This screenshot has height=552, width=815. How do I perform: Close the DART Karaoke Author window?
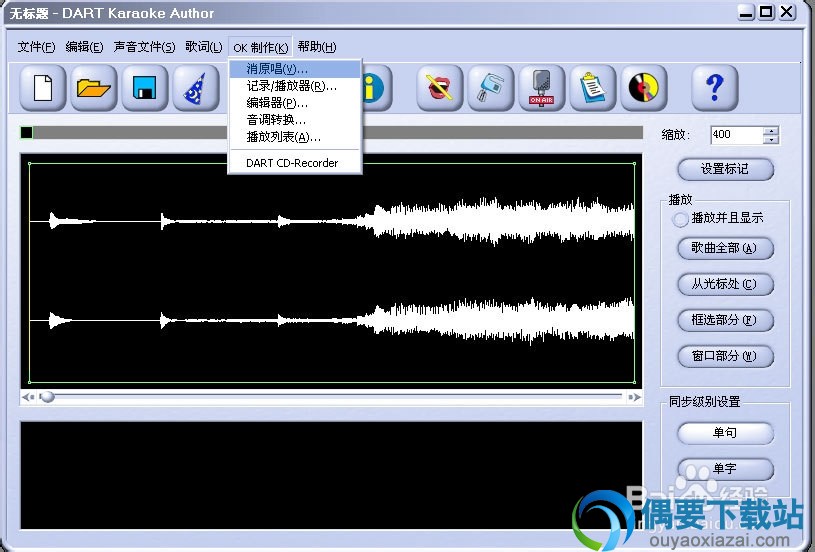[x=787, y=12]
